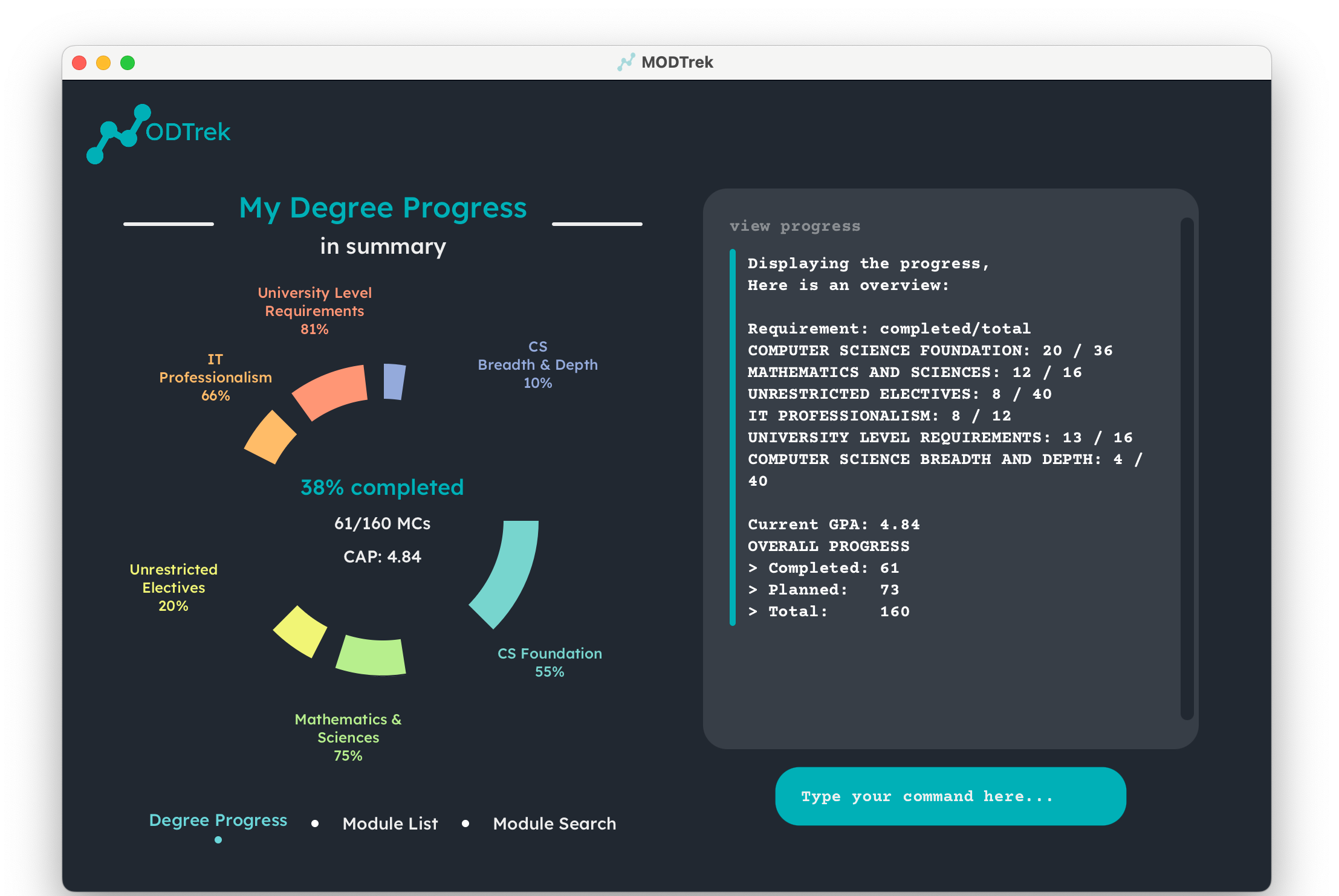
Task: Click the '> Total: 160' line
Action: coord(828,611)
